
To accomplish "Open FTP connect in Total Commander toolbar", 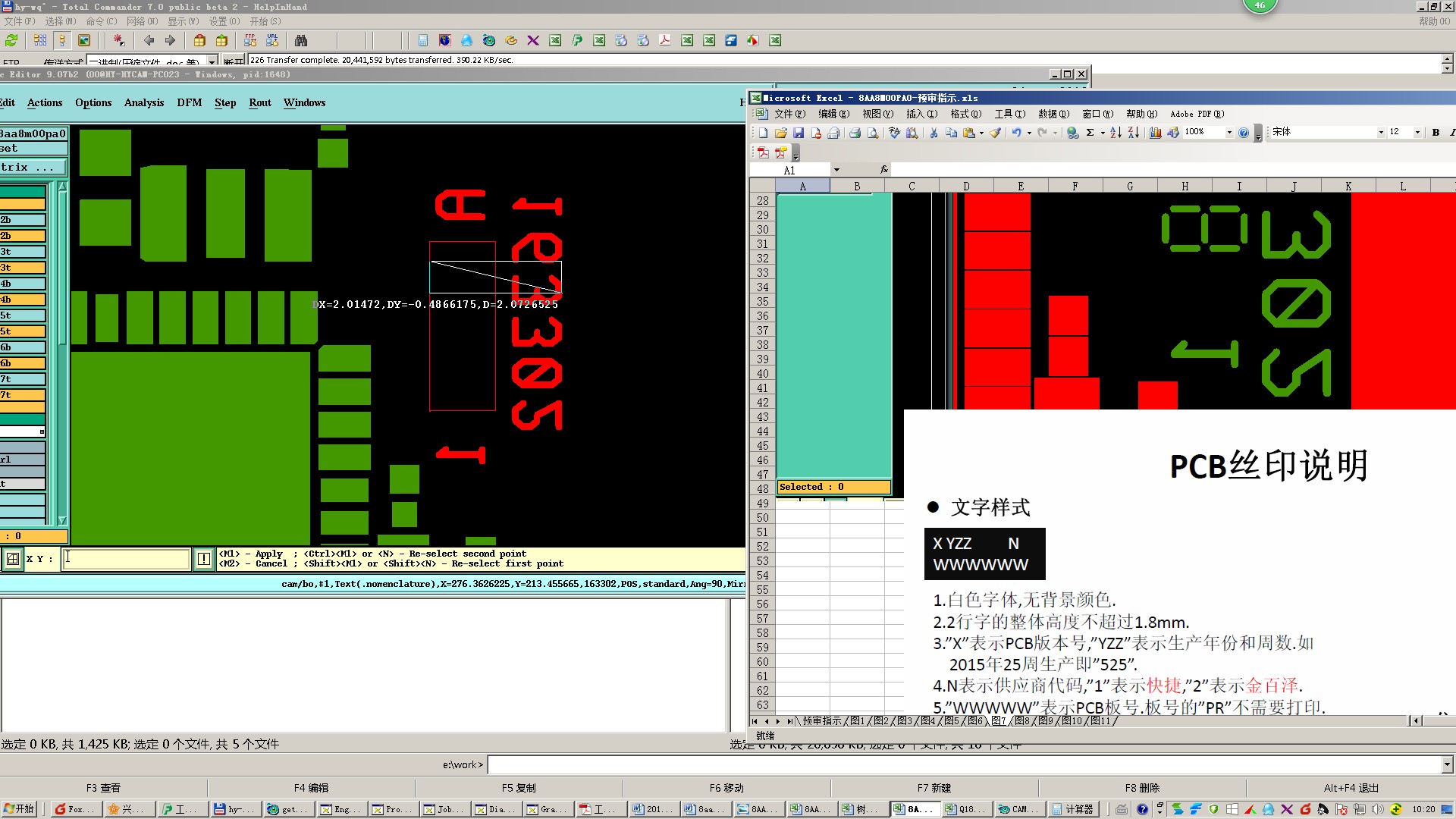I will pos(250,40).
